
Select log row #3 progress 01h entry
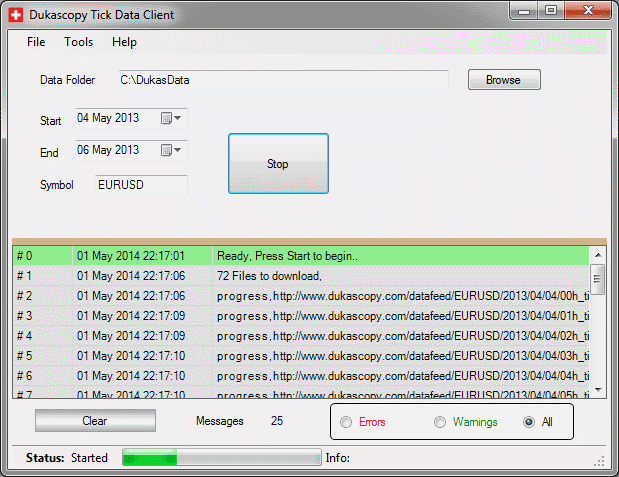[x=301, y=316]
